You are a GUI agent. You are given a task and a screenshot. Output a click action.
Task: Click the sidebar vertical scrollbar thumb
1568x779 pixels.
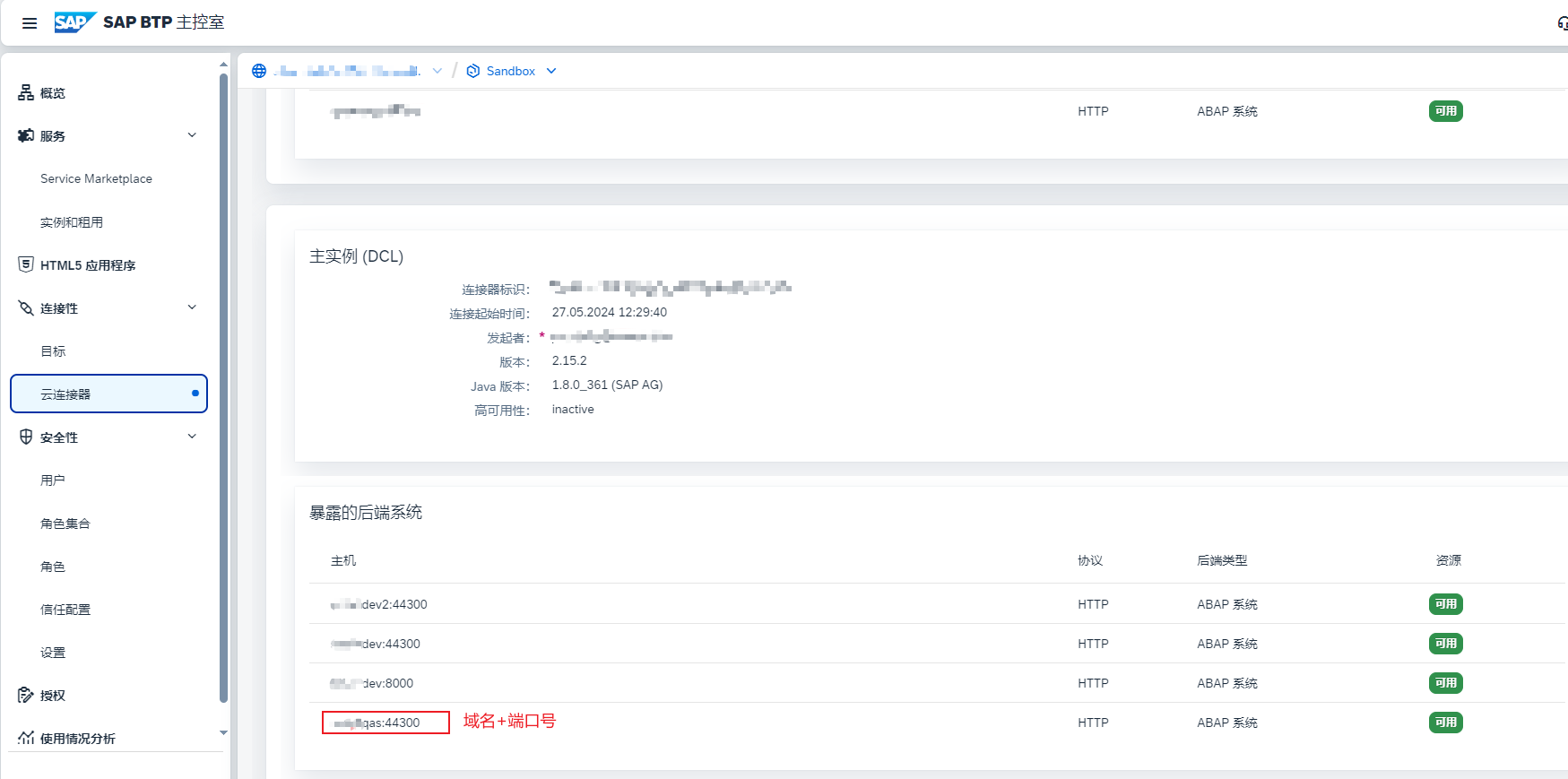pos(223,388)
